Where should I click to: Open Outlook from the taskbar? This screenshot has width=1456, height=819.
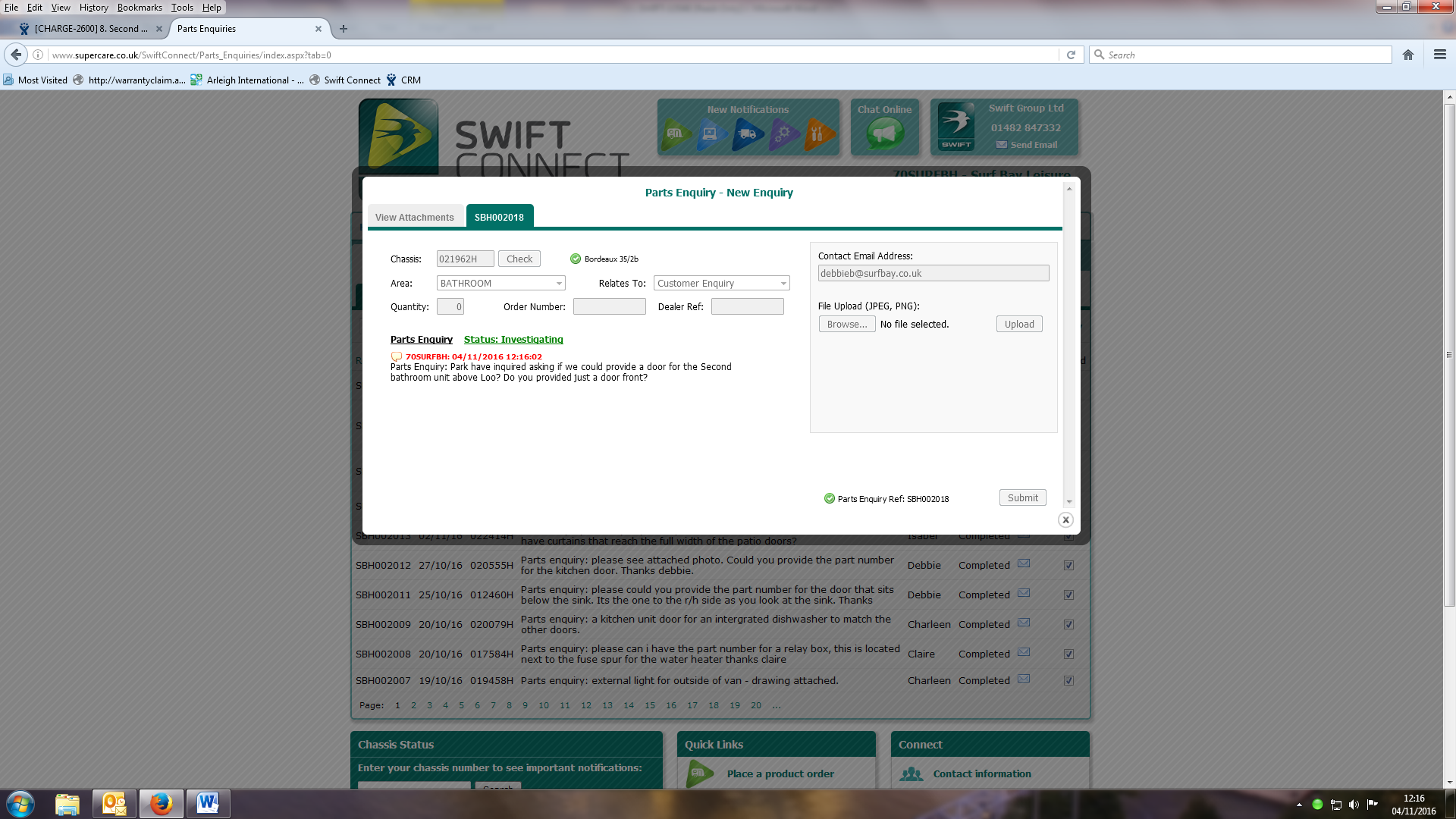click(x=115, y=803)
